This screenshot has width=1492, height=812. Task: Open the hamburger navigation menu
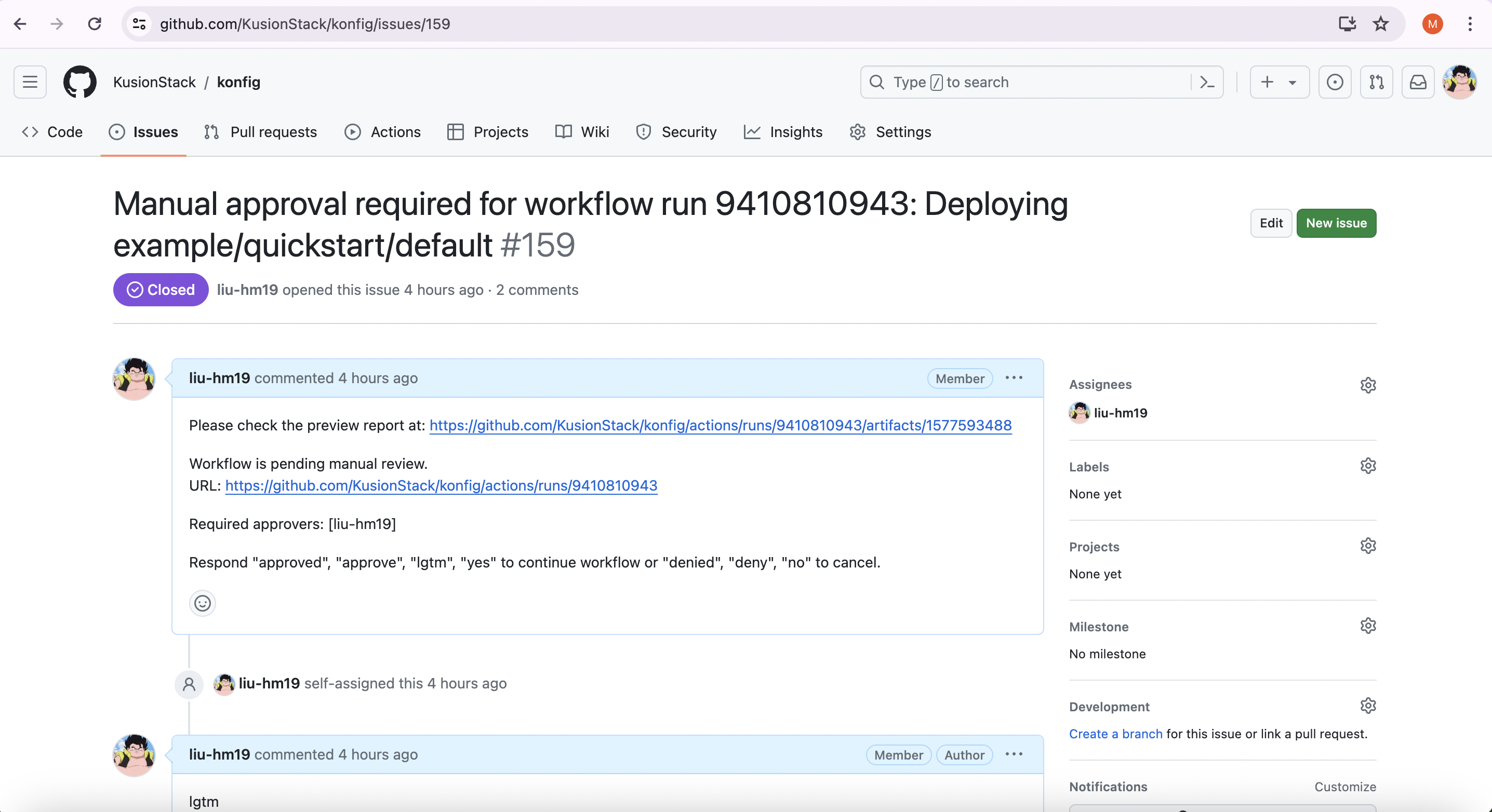pyautogui.click(x=30, y=82)
